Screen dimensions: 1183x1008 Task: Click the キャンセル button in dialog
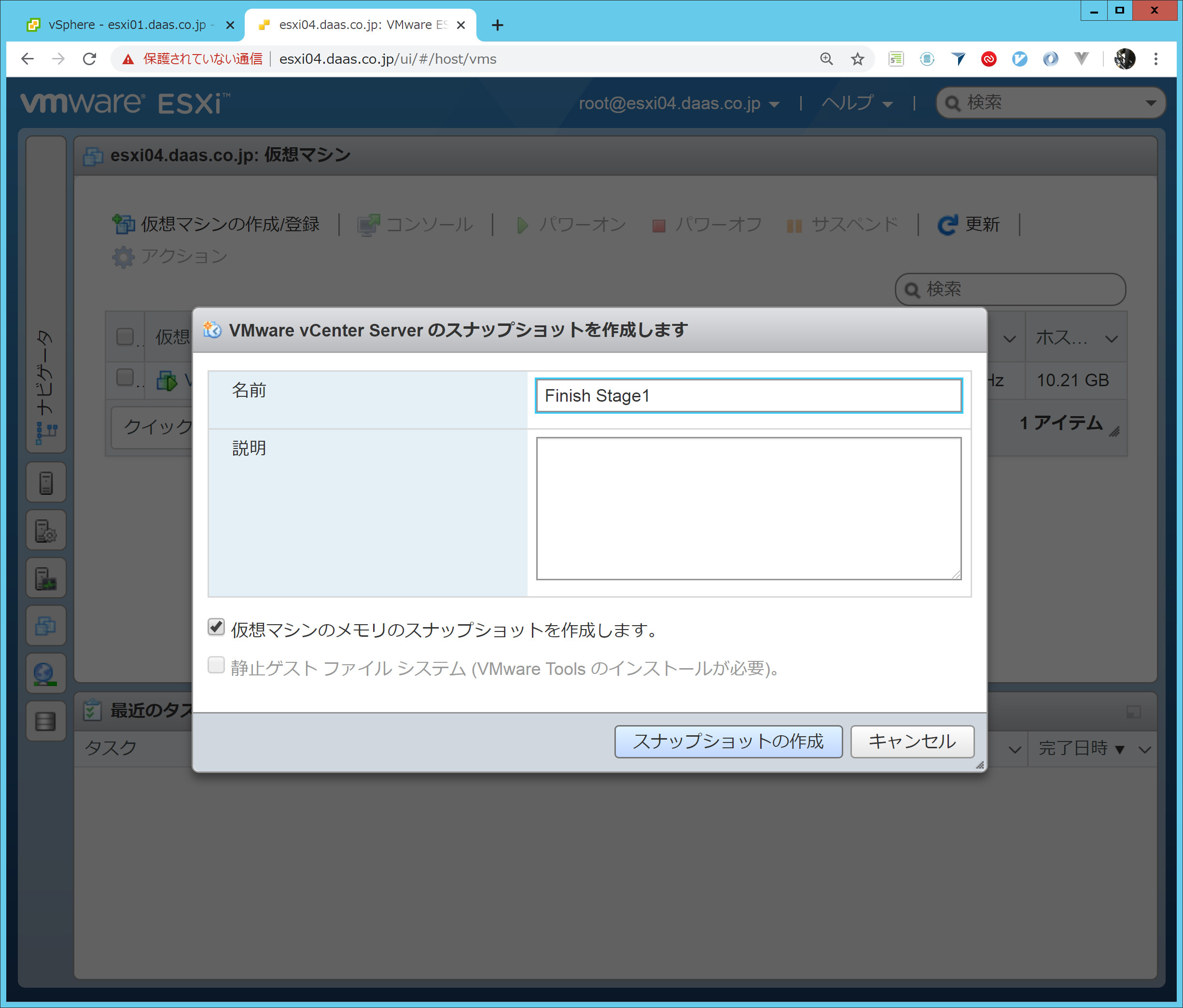912,742
